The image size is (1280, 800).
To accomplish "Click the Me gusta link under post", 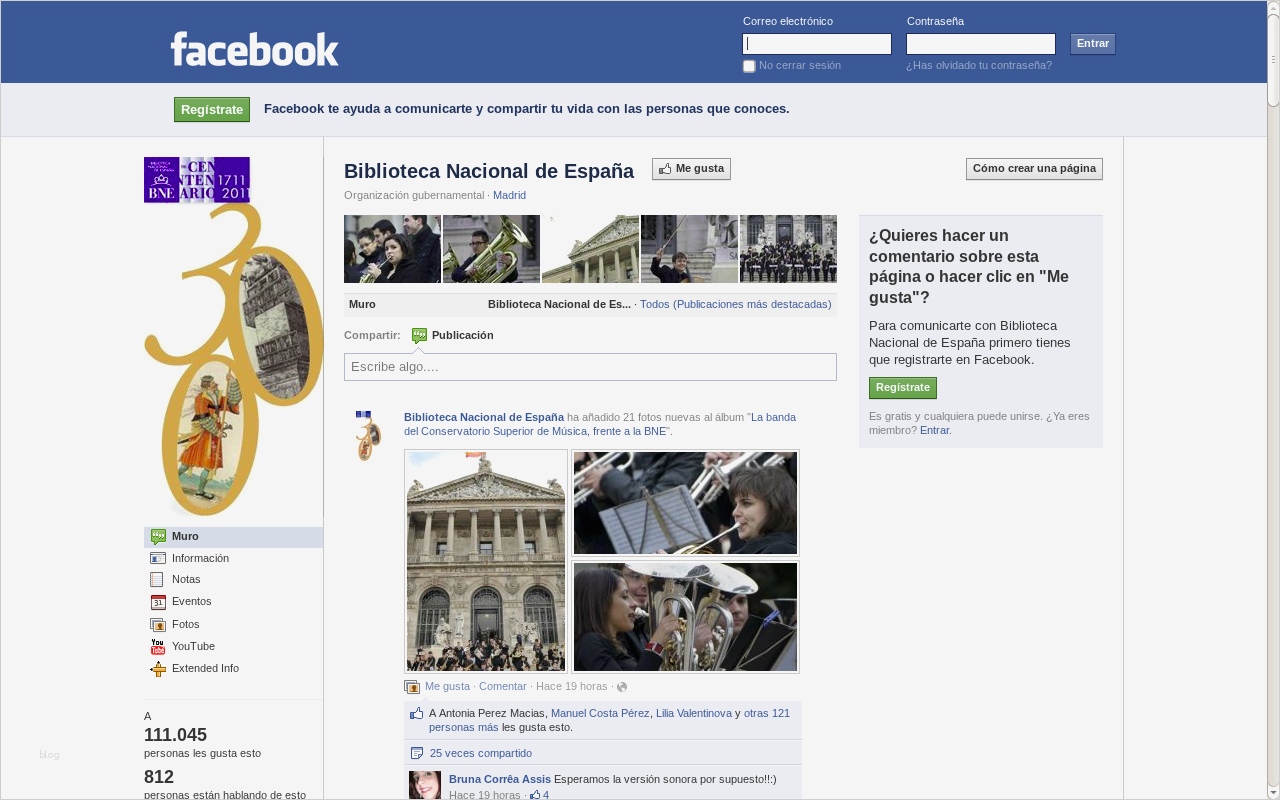I will point(447,687).
